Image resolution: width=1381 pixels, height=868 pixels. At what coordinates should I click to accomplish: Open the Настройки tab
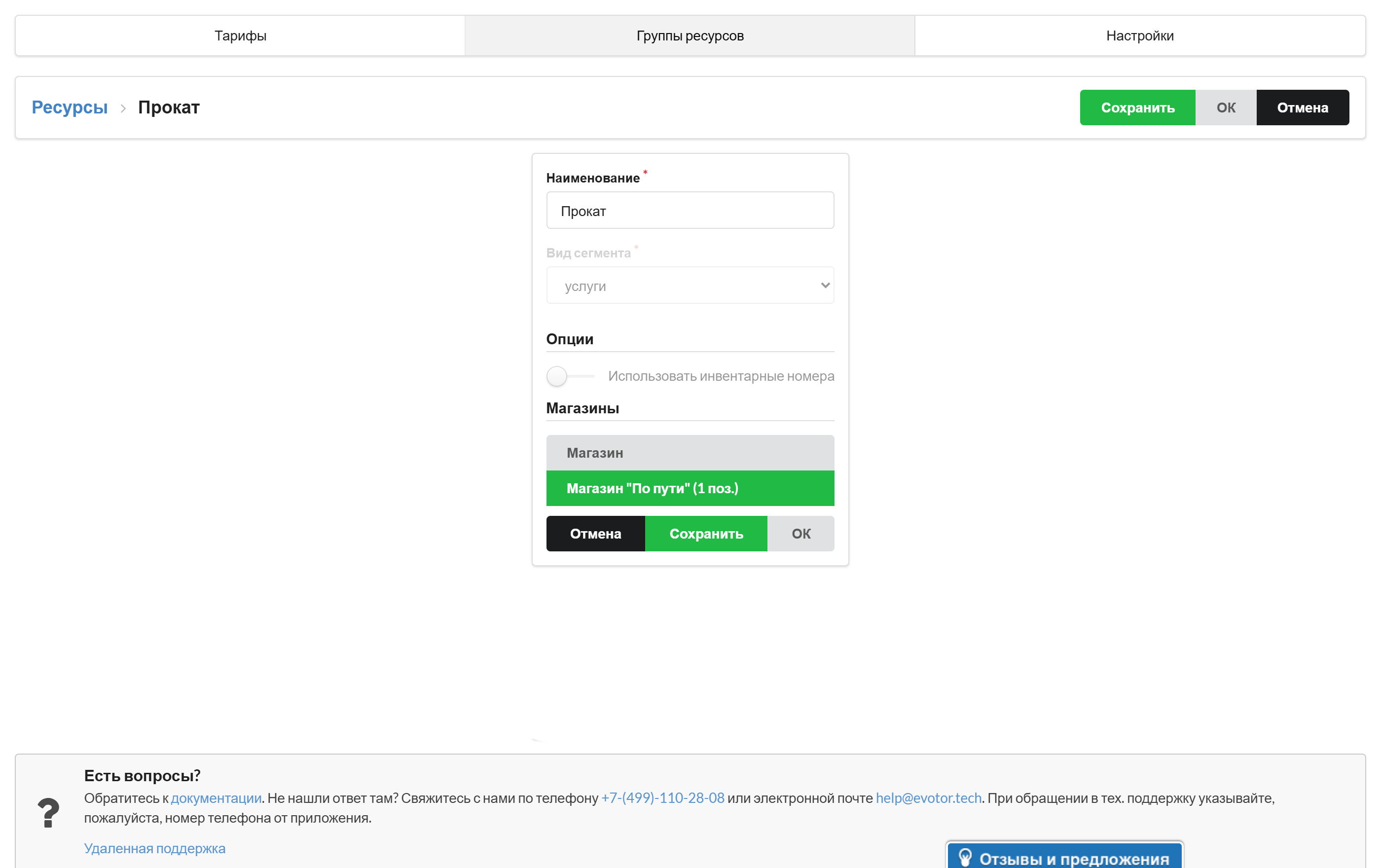1139,36
